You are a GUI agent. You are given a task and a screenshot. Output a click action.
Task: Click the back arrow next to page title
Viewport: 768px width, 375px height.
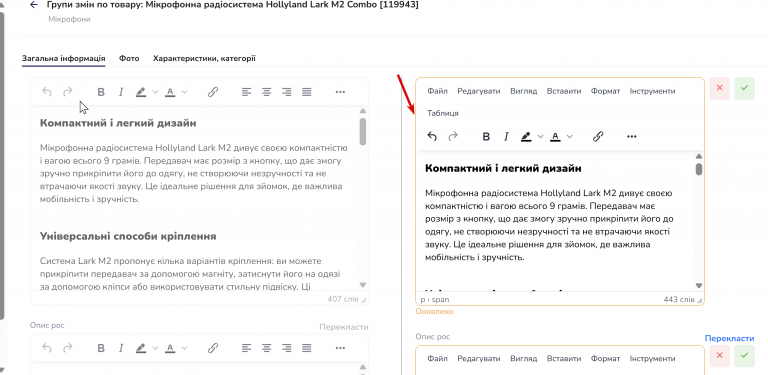point(34,5)
